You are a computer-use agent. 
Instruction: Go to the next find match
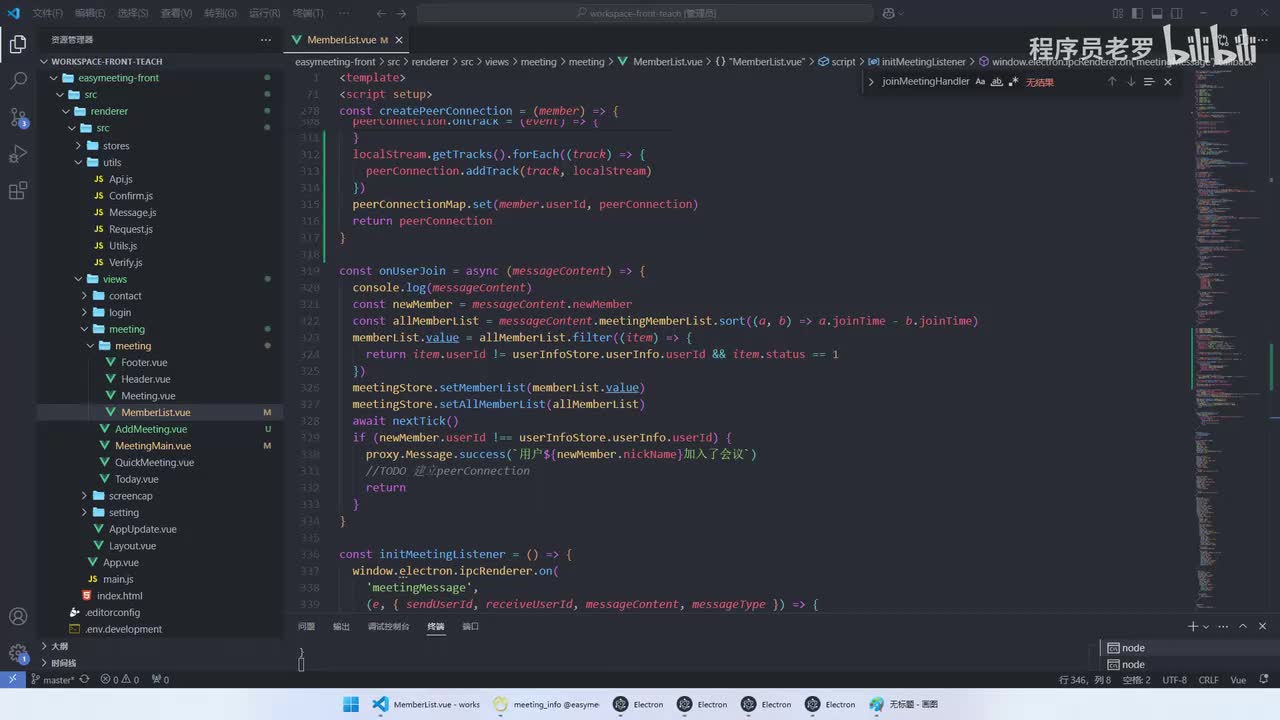pyautogui.click(x=1130, y=82)
